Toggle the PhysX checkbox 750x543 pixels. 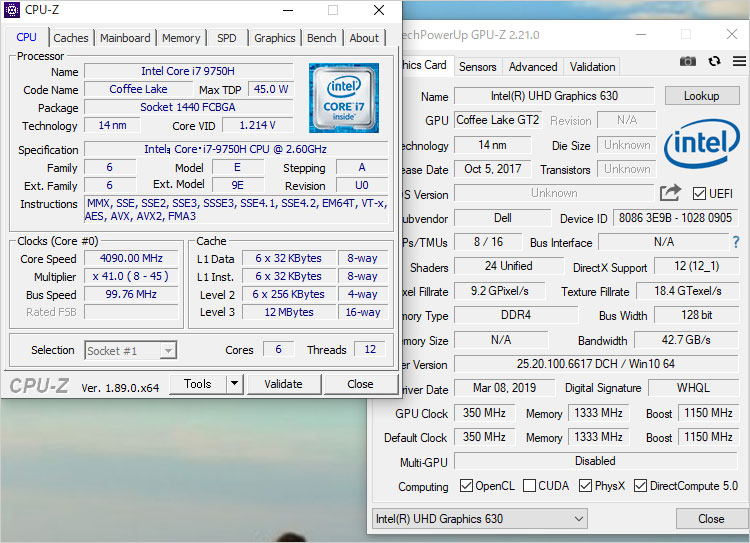click(585, 486)
